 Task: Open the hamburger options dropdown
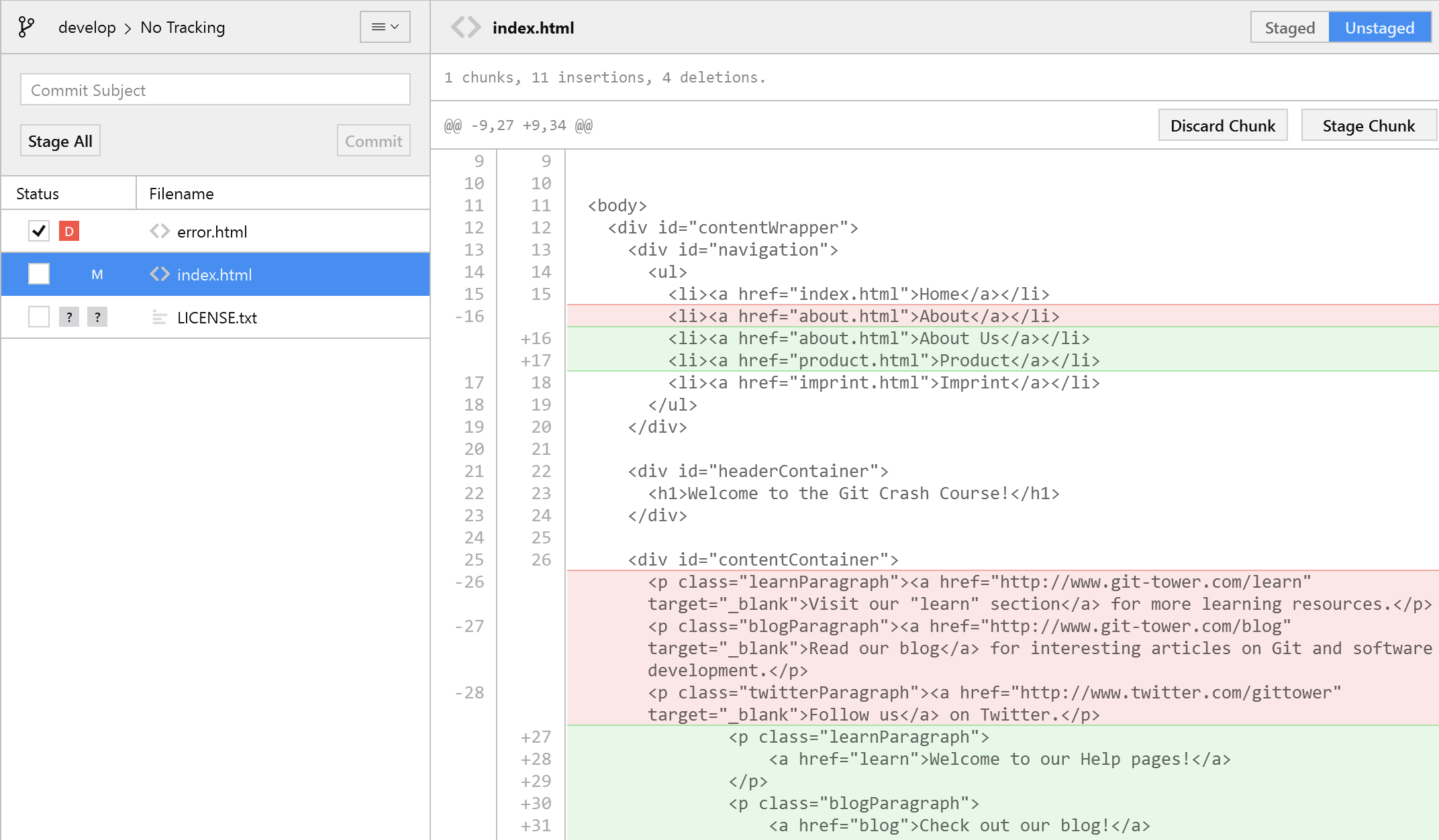point(385,28)
